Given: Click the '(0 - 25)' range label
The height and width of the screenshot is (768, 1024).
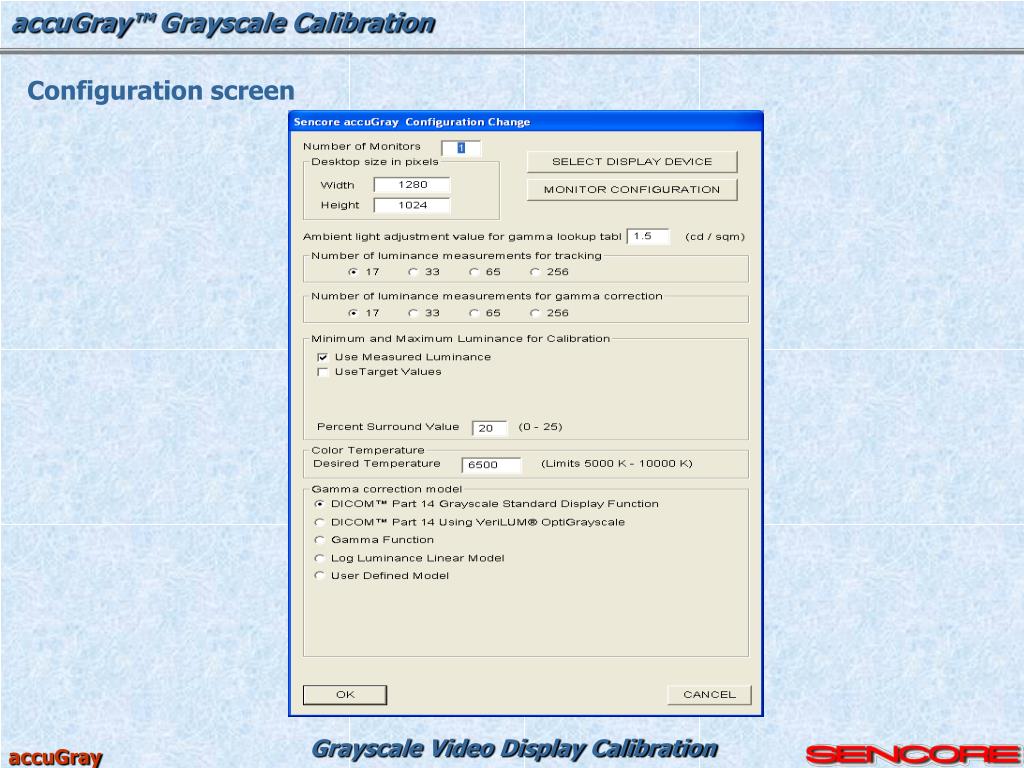Looking at the screenshot, I should [540, 426].
